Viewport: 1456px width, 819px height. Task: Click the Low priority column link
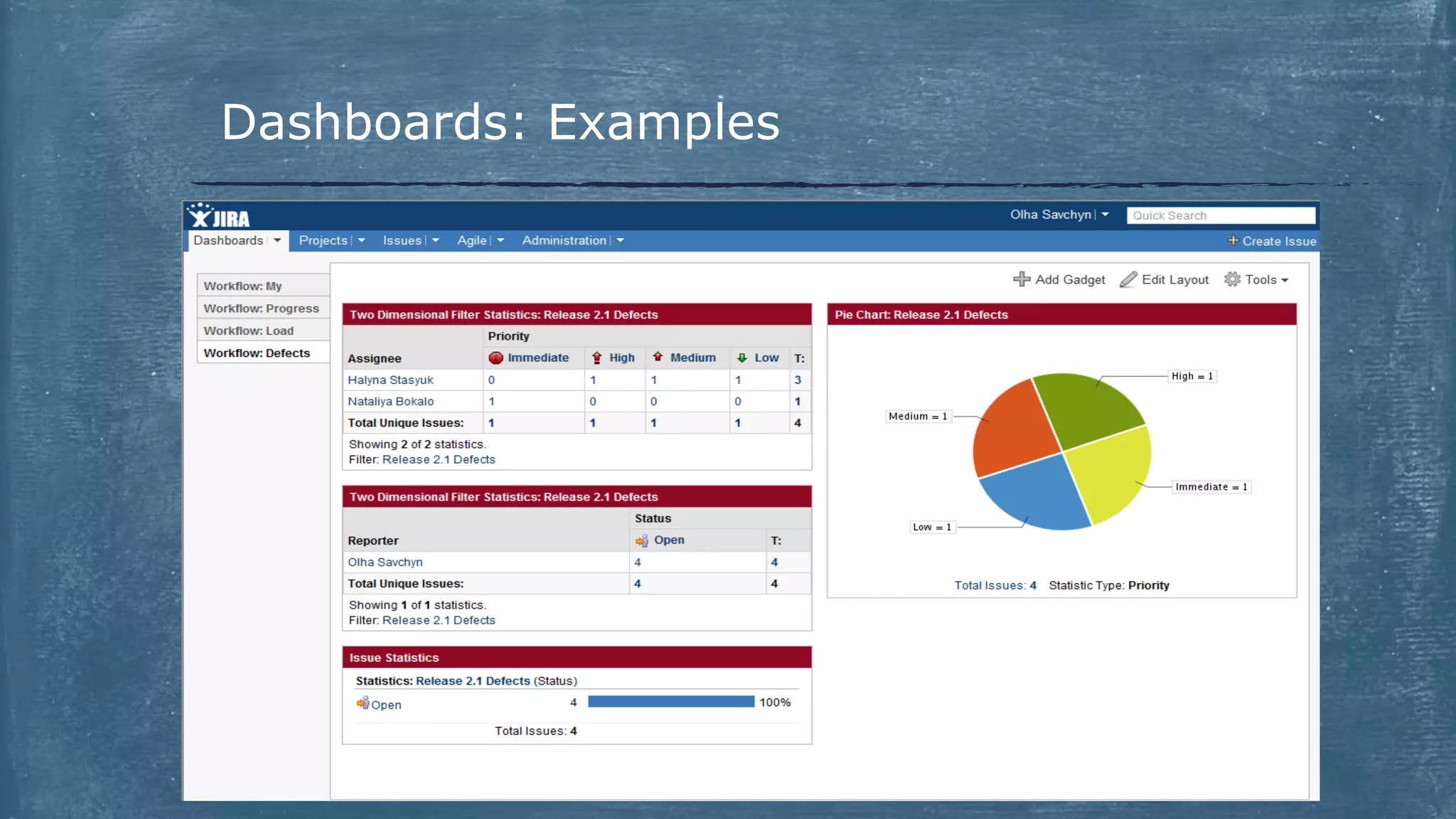click(766, 358)
